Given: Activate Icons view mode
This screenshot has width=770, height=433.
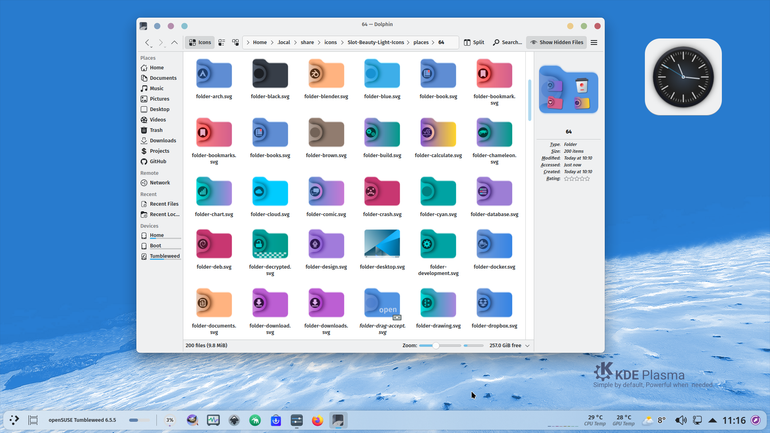Looking at the screenshot, I should 200,43.
